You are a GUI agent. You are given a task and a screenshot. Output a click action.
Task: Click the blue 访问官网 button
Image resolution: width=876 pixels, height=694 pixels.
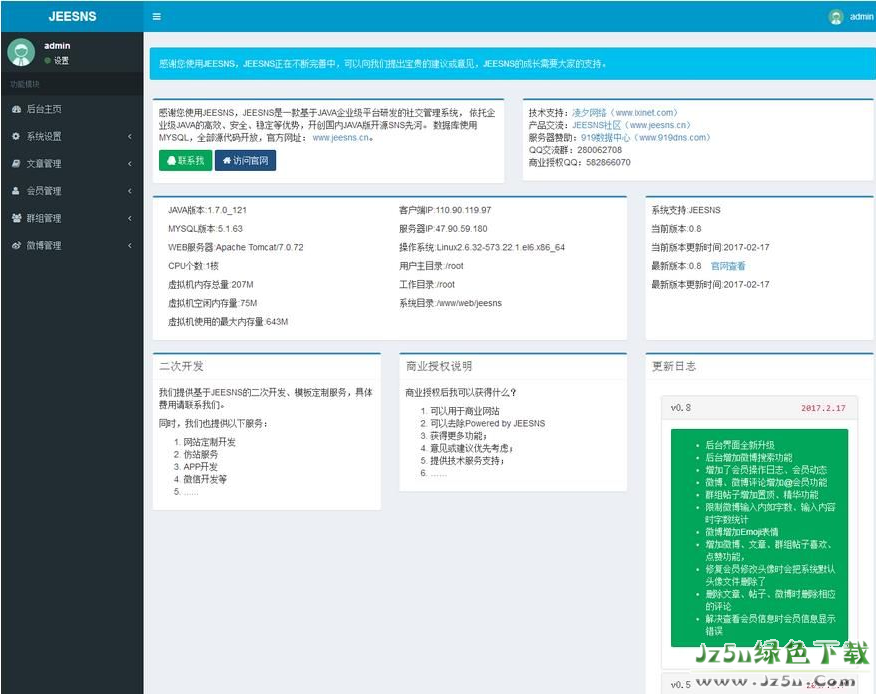[x=245, y=160]
